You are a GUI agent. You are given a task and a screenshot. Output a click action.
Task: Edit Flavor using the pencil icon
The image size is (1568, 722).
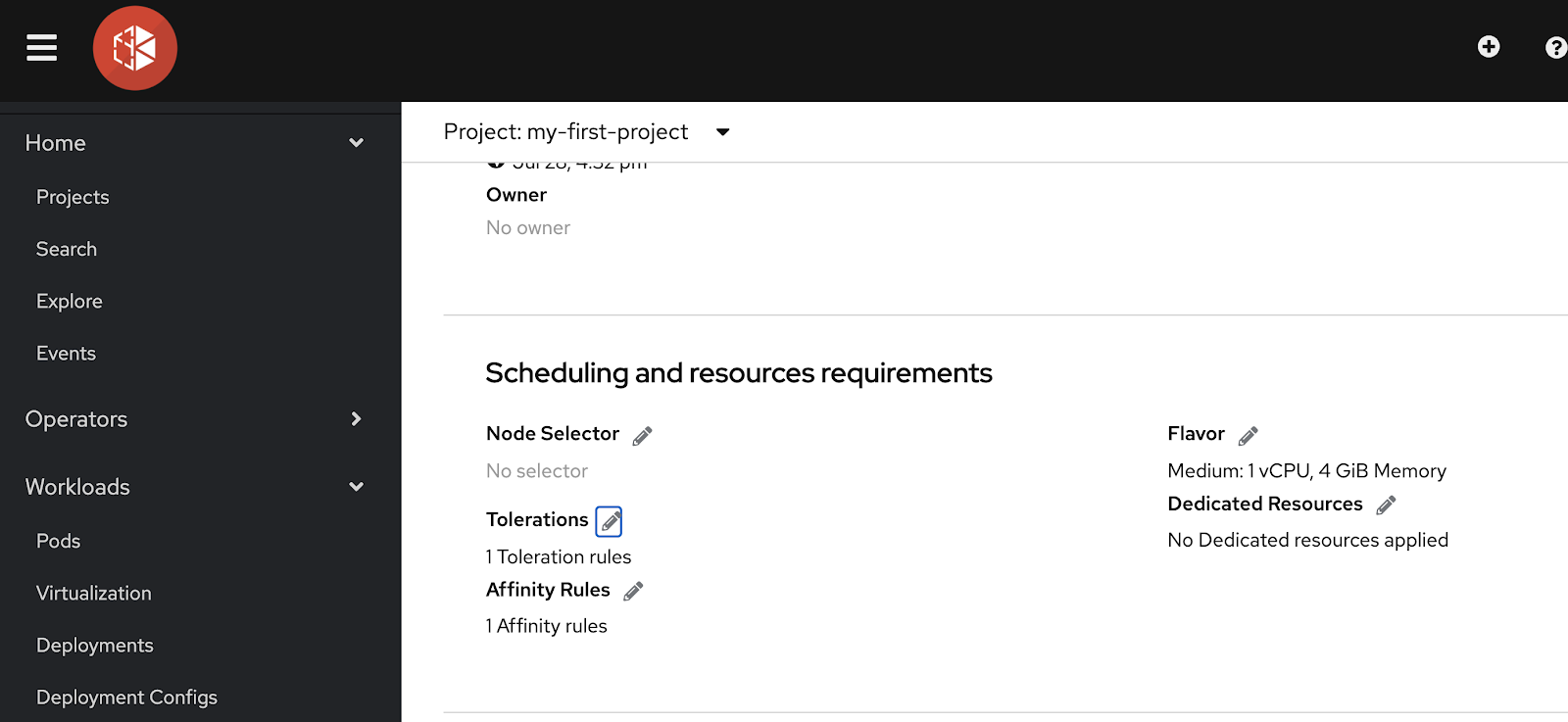click(1248, 436)
